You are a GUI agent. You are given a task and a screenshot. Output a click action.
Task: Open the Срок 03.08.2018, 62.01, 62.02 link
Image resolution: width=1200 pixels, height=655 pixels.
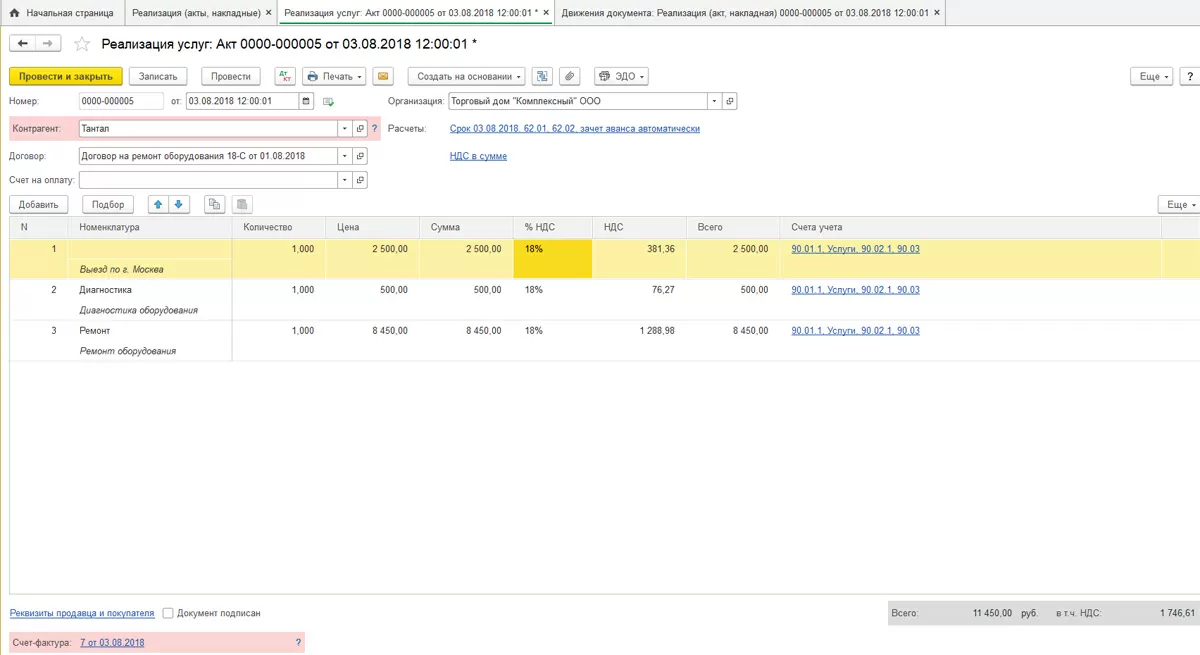coord(575,129)
